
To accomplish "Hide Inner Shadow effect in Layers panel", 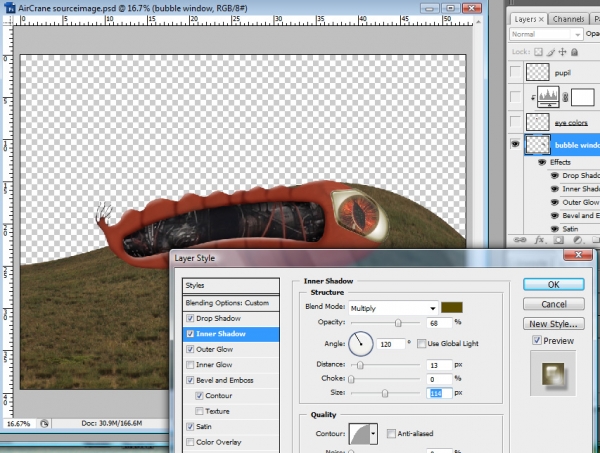I will [x=554, y=189].
